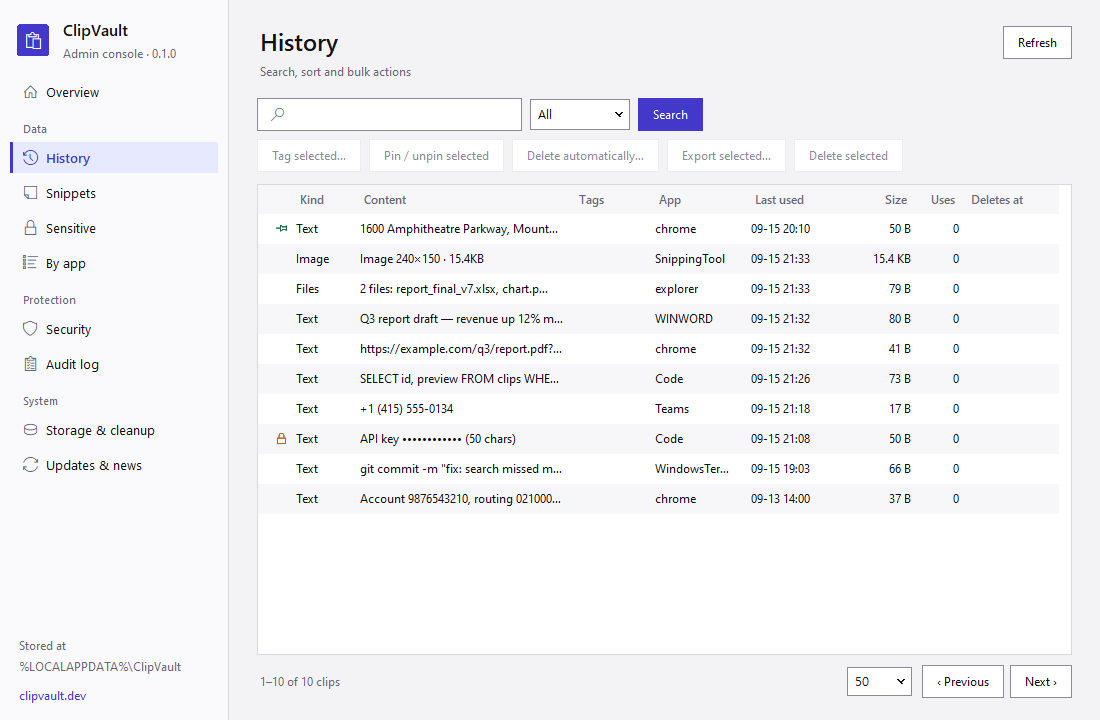Open the Overview page
Screen dimensions: 1100x720
point(114,92)
